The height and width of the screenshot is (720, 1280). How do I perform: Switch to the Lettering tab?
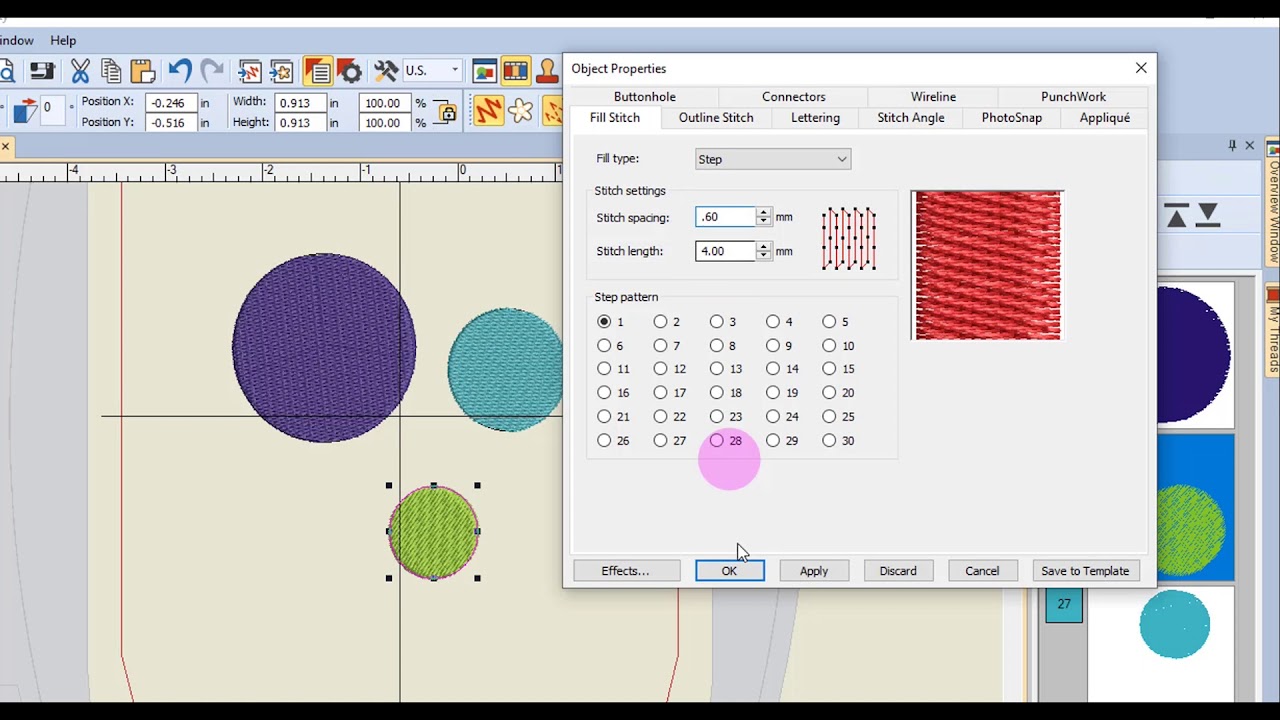815,118
